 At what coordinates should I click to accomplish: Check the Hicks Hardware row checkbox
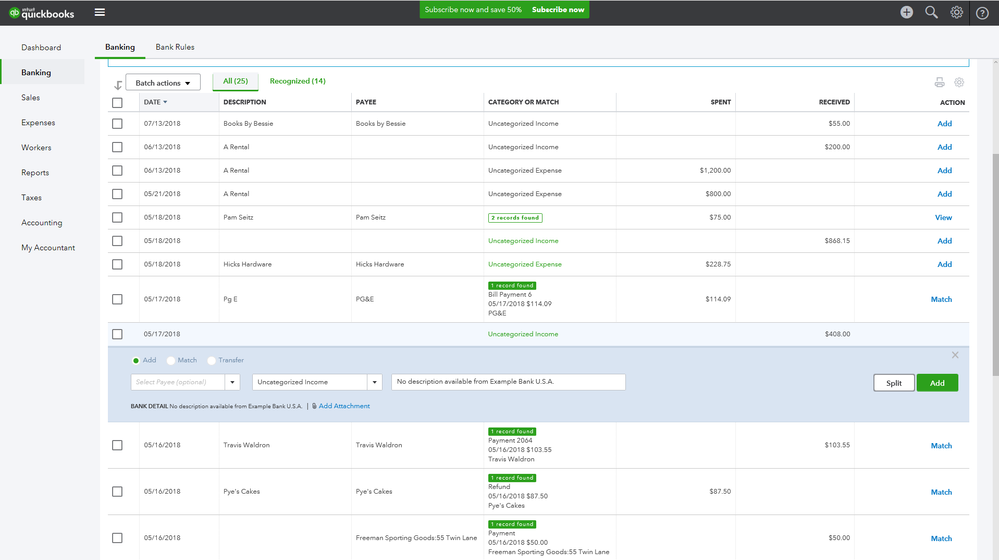coord(117,264)
